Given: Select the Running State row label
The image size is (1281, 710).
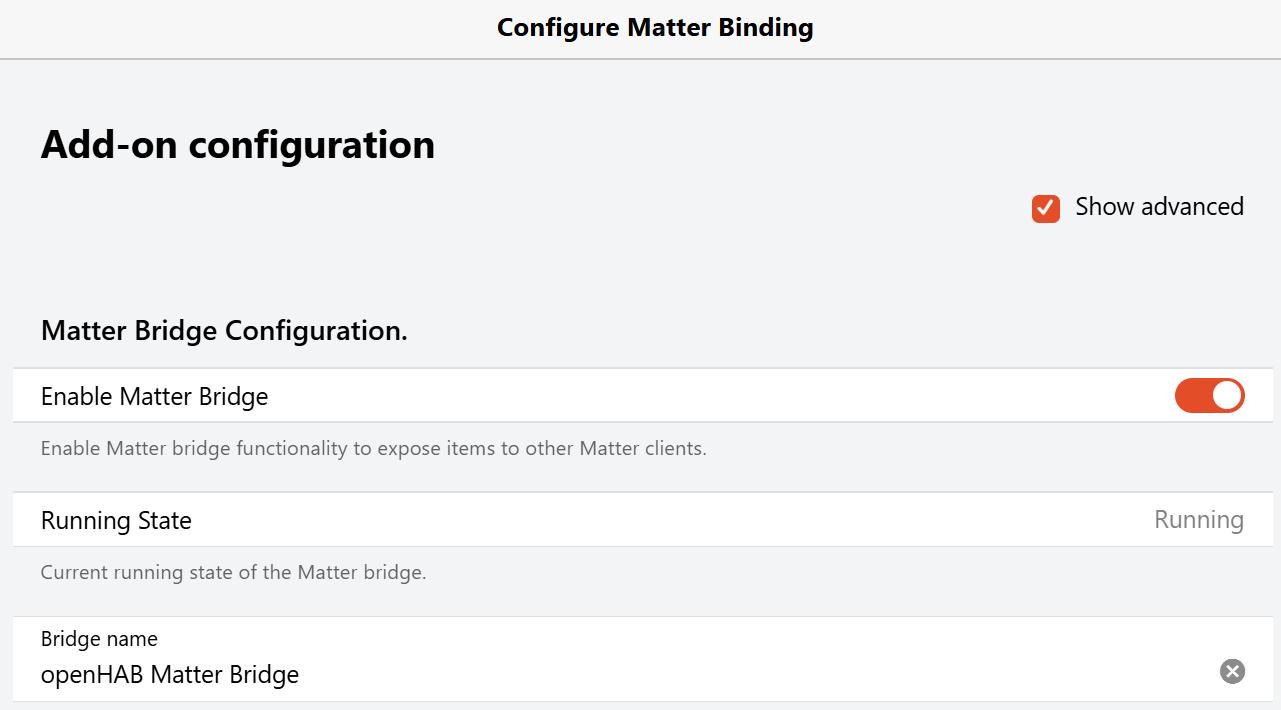Looking at the screenshot, I should click(116, 521).
